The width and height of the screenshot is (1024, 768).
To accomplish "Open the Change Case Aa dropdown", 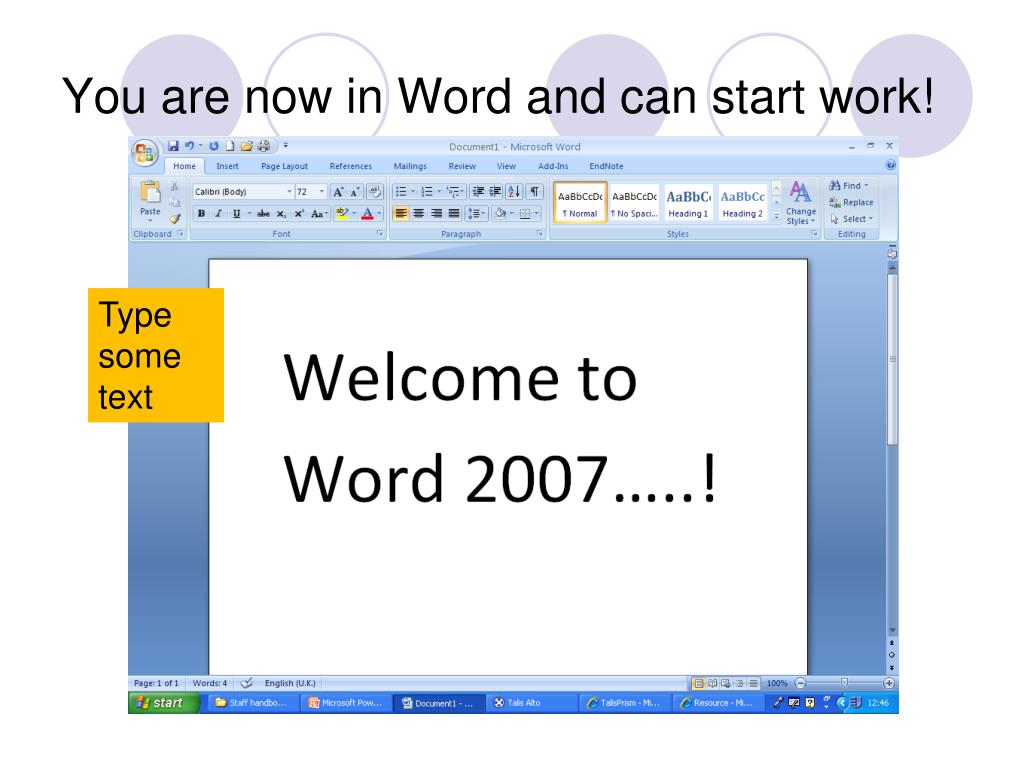I will [x=319, y=214].
